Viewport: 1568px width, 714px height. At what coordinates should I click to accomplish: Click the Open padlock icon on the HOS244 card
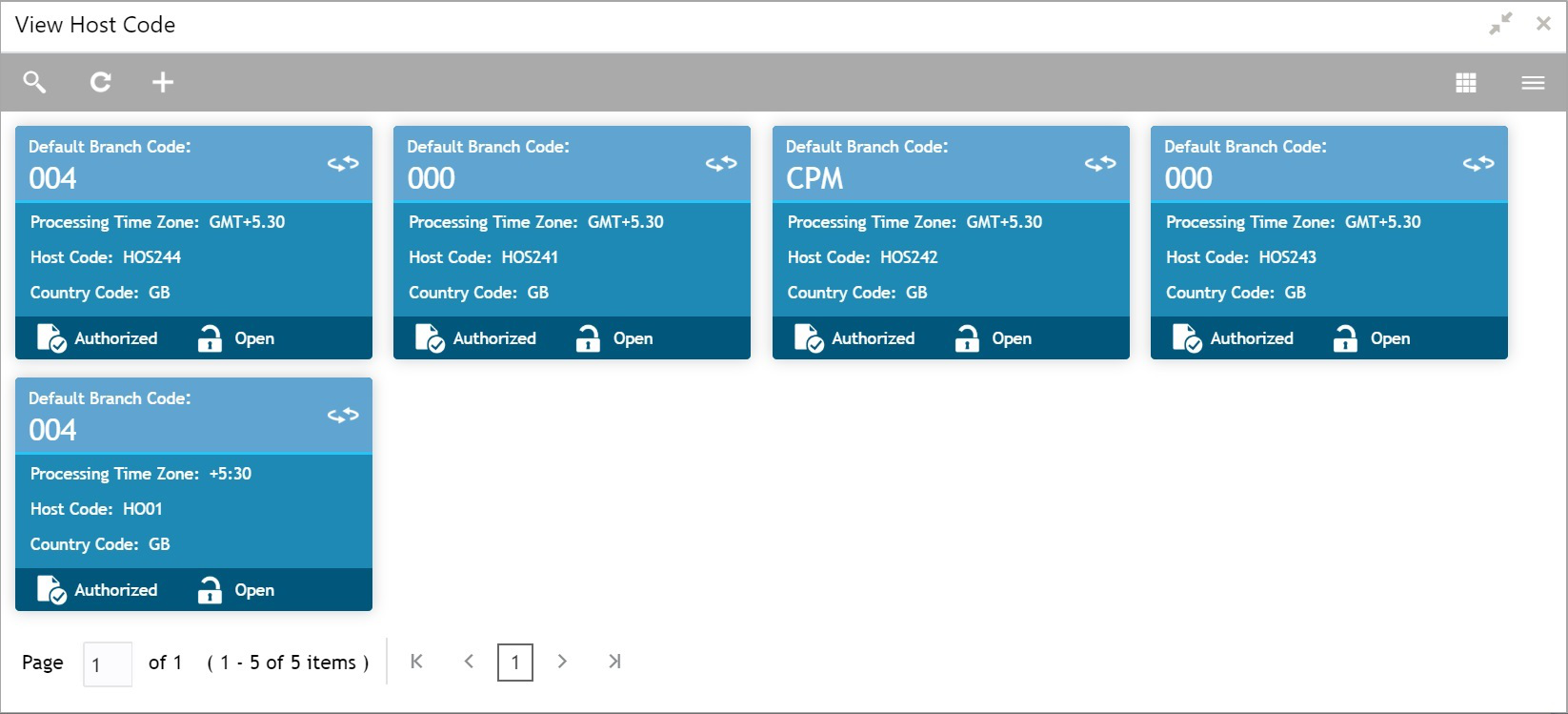pyautogui.click(x=210, y=338)
